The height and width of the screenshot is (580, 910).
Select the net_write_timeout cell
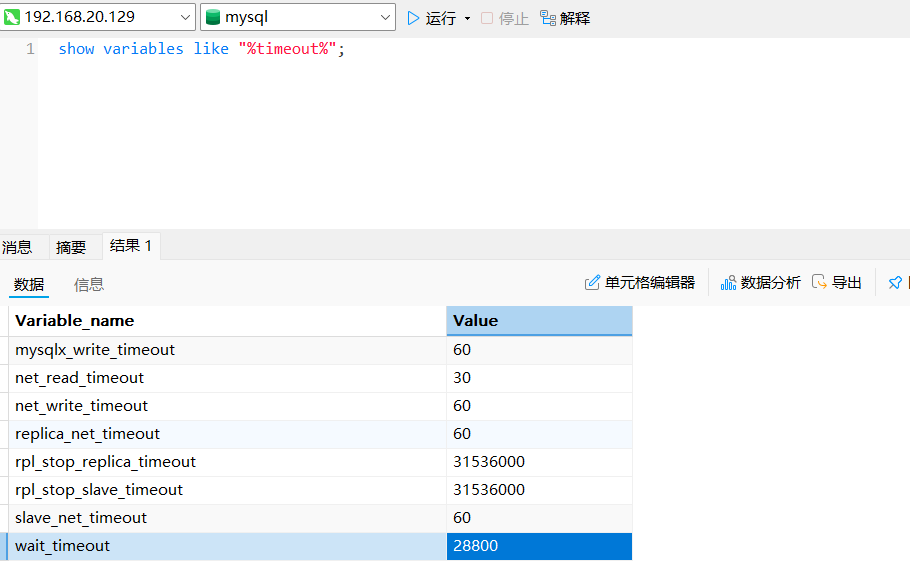227,406
